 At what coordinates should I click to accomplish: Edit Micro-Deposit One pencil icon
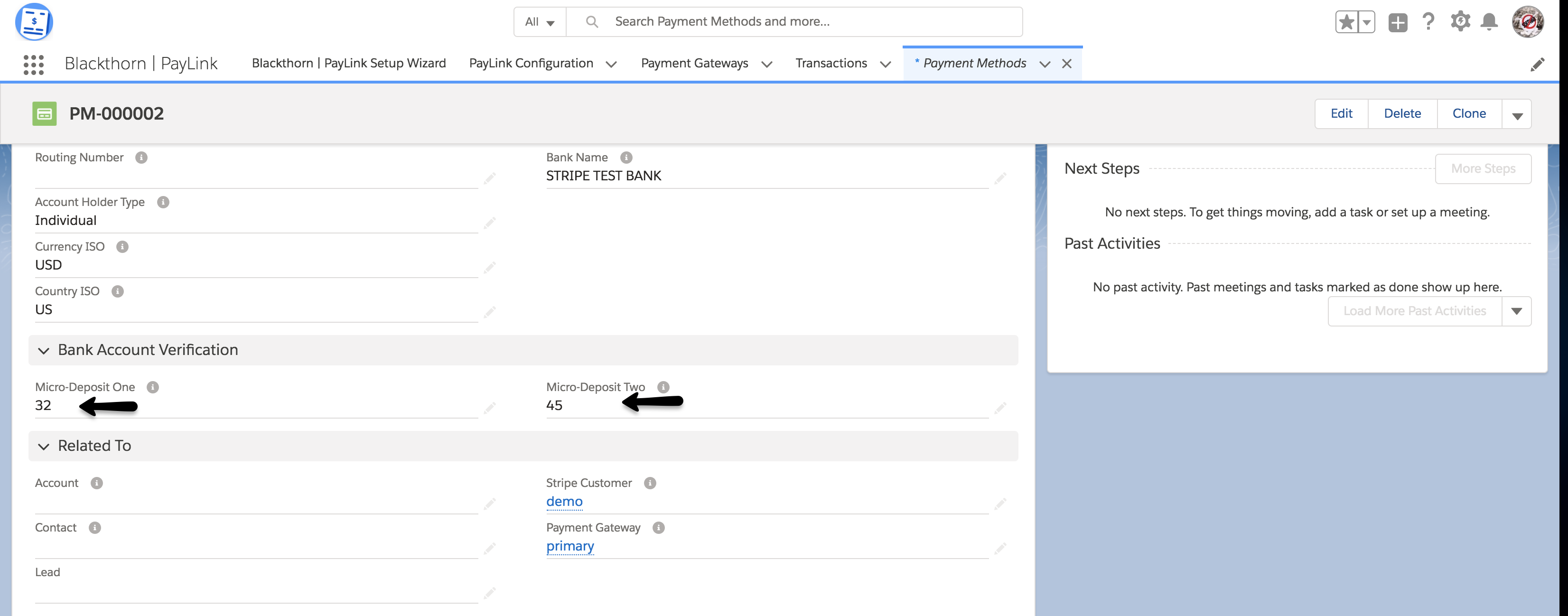[489, 408]
